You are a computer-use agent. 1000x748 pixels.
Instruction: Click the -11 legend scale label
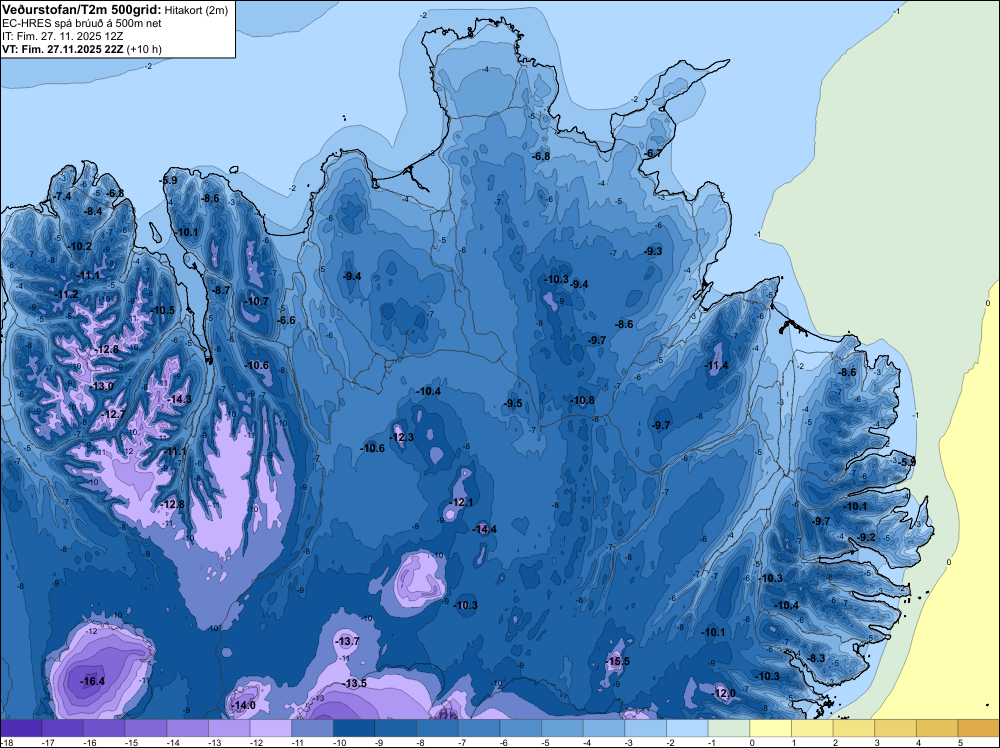tap(298, 742)
